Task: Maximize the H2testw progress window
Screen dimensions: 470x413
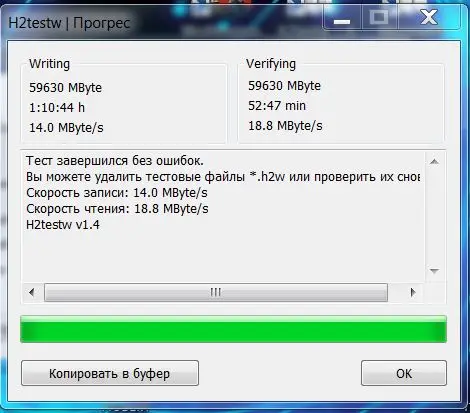Action: coord(379,17)
